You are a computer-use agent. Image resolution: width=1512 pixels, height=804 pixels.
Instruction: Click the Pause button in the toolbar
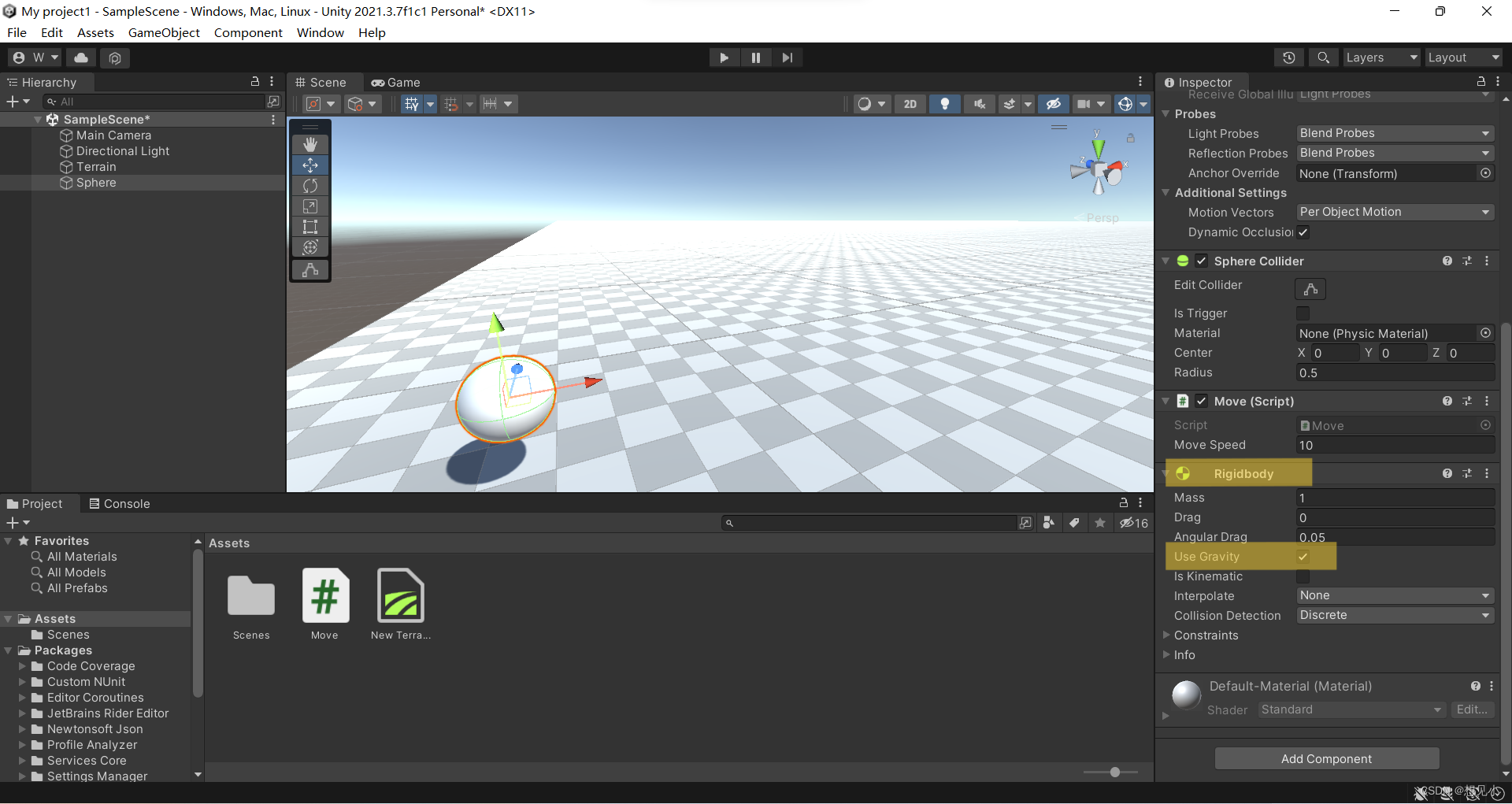coord(755,57)
